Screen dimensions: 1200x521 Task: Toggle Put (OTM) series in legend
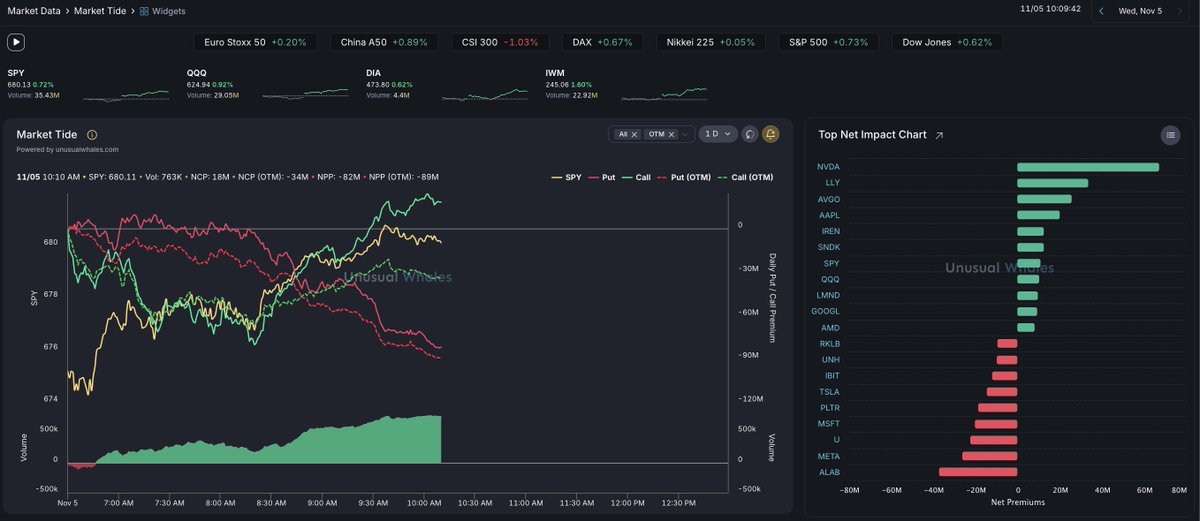(685, 177)
